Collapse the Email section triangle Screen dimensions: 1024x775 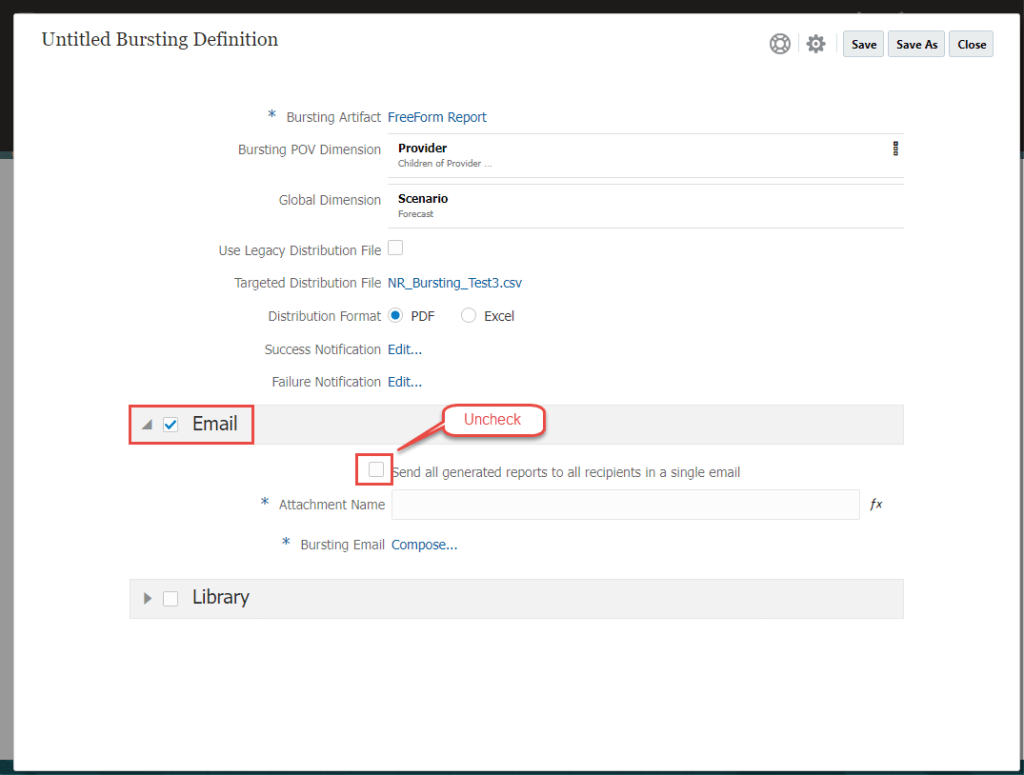click(147, 425)
